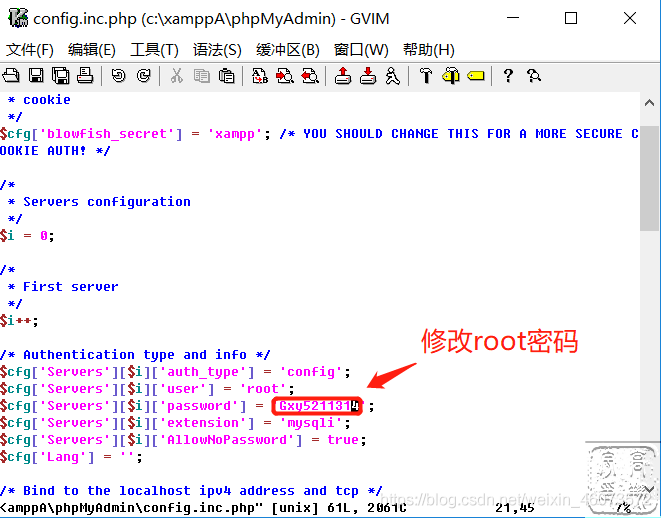Screen dimensions: 661x518
Task: Click the GVIM application icon in title bar
Action: coord(18,18)
